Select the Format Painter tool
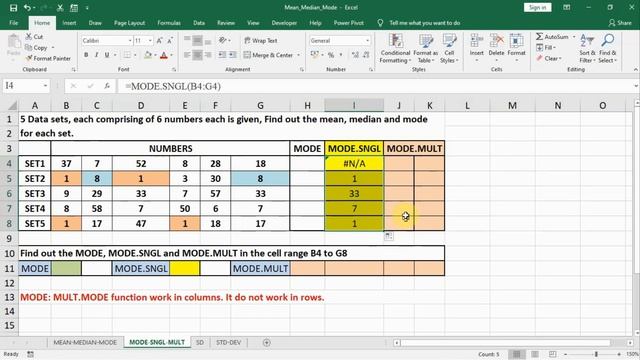 coord(48,58)
